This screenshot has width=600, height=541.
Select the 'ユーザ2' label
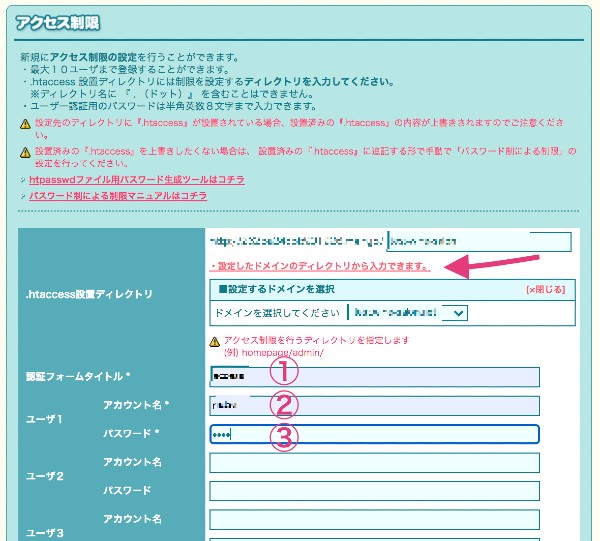pyautogui.click(x=44, y=476)
